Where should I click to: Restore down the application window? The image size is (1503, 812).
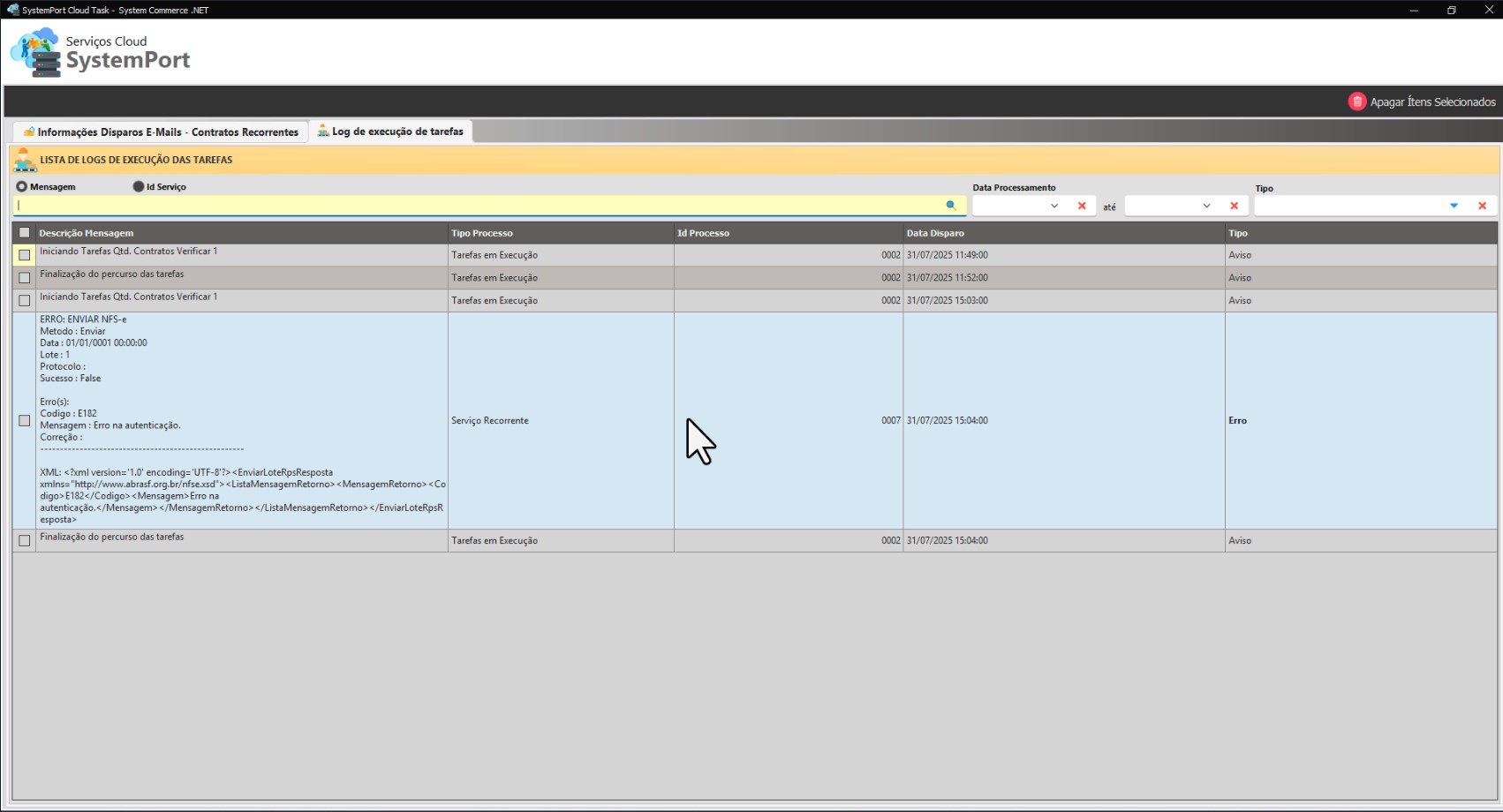pyautogui.click(x=1451, y=10)
